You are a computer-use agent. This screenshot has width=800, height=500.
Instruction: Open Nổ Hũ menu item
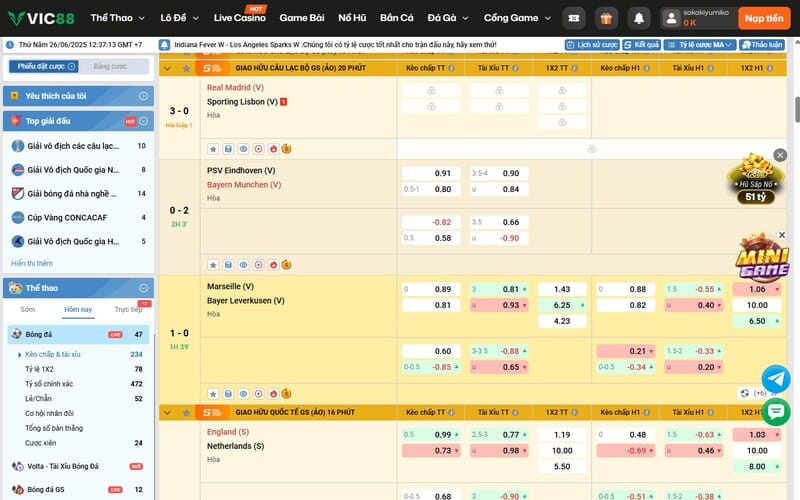(x=352, y=18)
